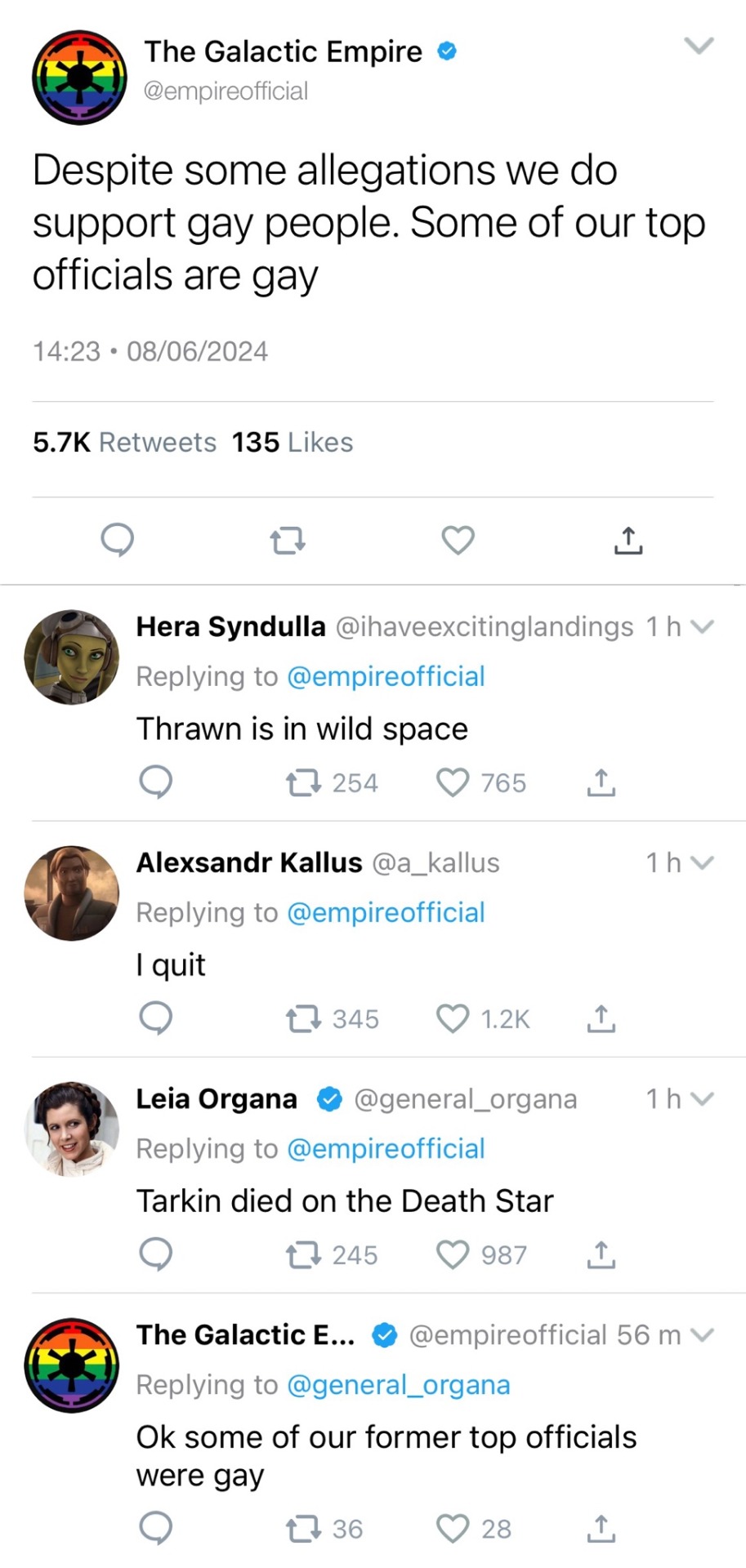Screen dimensions: 746x1568
Task: View the 5.7K Retweets list
Action: 124,442
